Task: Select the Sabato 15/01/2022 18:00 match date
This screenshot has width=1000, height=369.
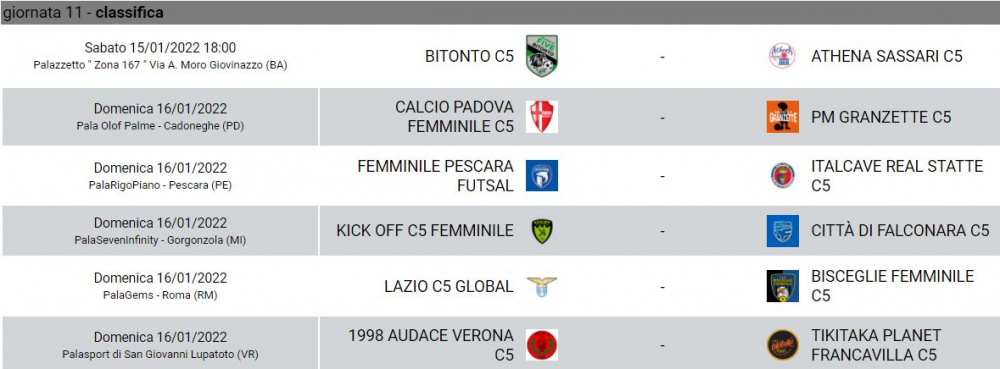Action: [160, 48]
